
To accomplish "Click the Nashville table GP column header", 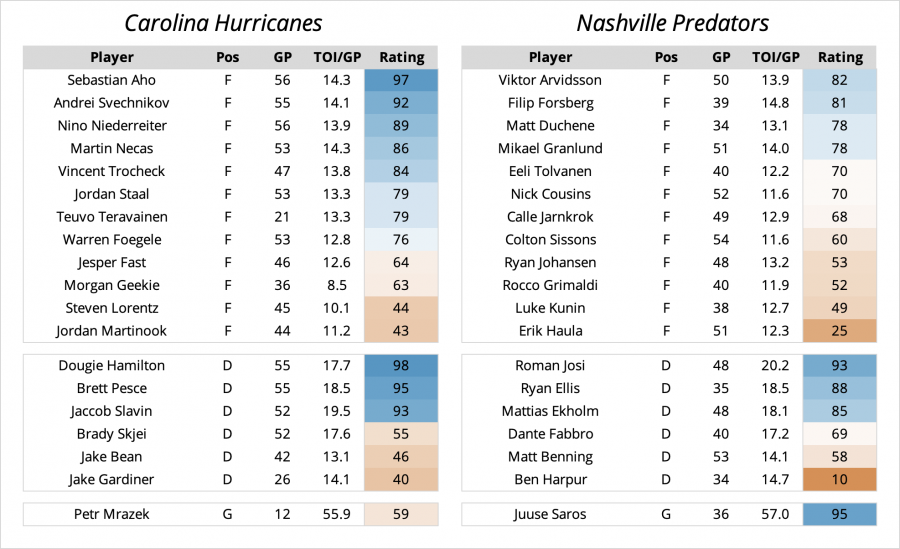I will [721, 57].
